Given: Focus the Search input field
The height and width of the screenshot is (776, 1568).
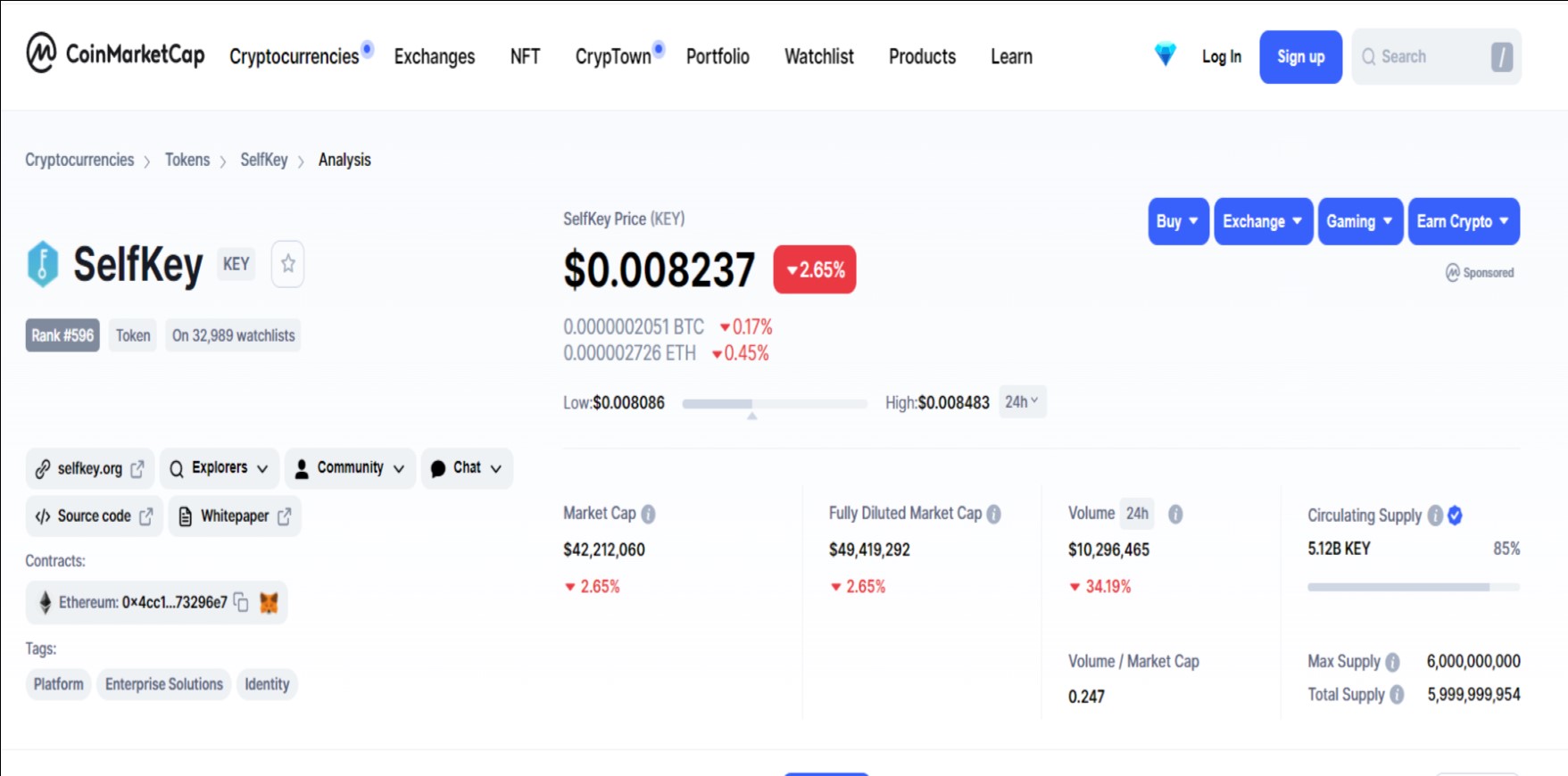Looking at the screenshot, I should (x=1436, y=57).
